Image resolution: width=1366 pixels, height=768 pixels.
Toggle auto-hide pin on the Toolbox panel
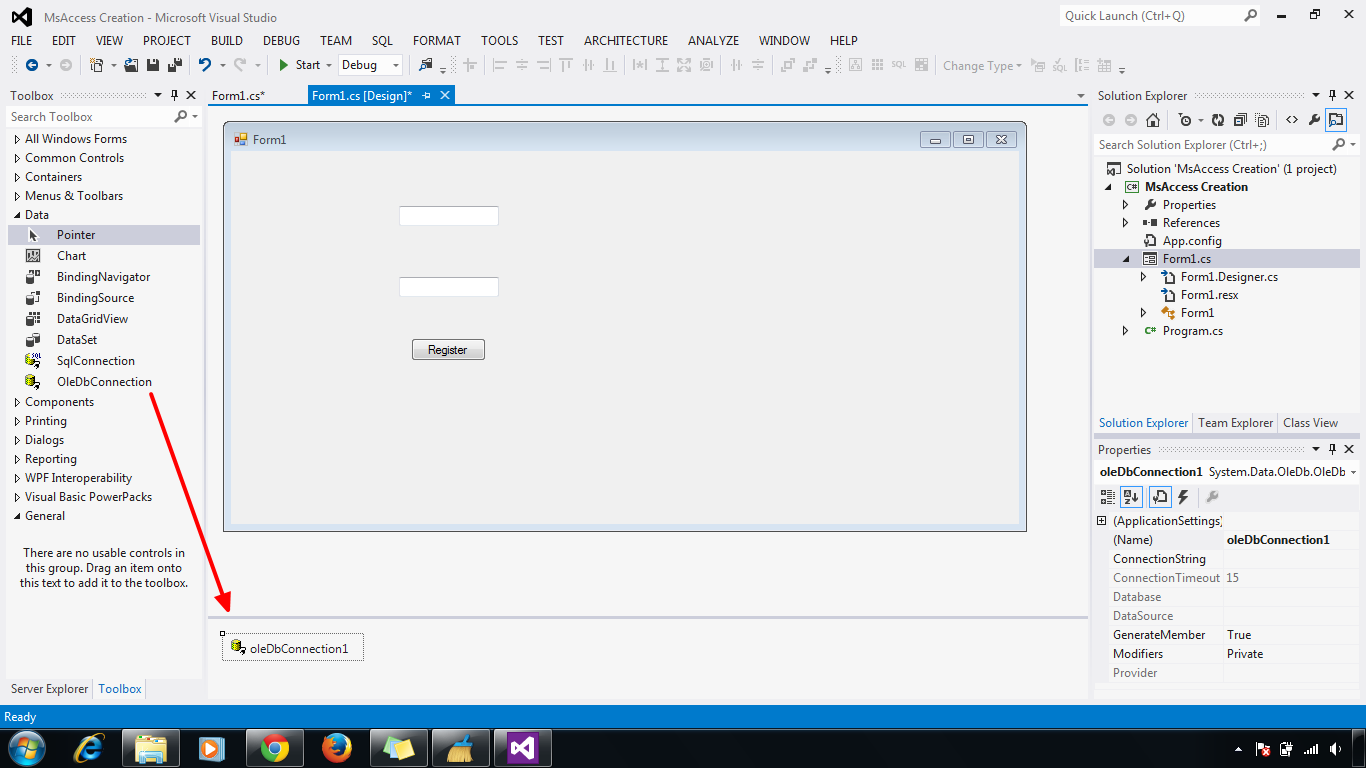click(x=175, y=95)
